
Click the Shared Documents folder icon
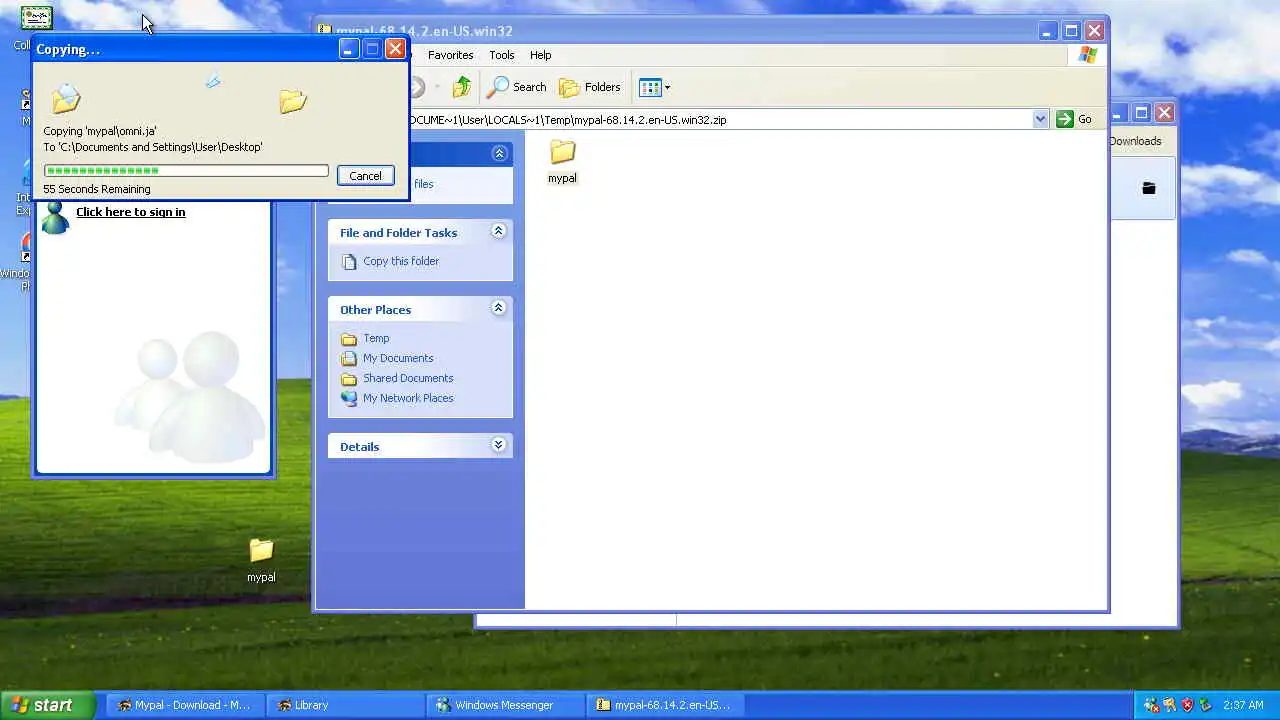tap(349, 379)
